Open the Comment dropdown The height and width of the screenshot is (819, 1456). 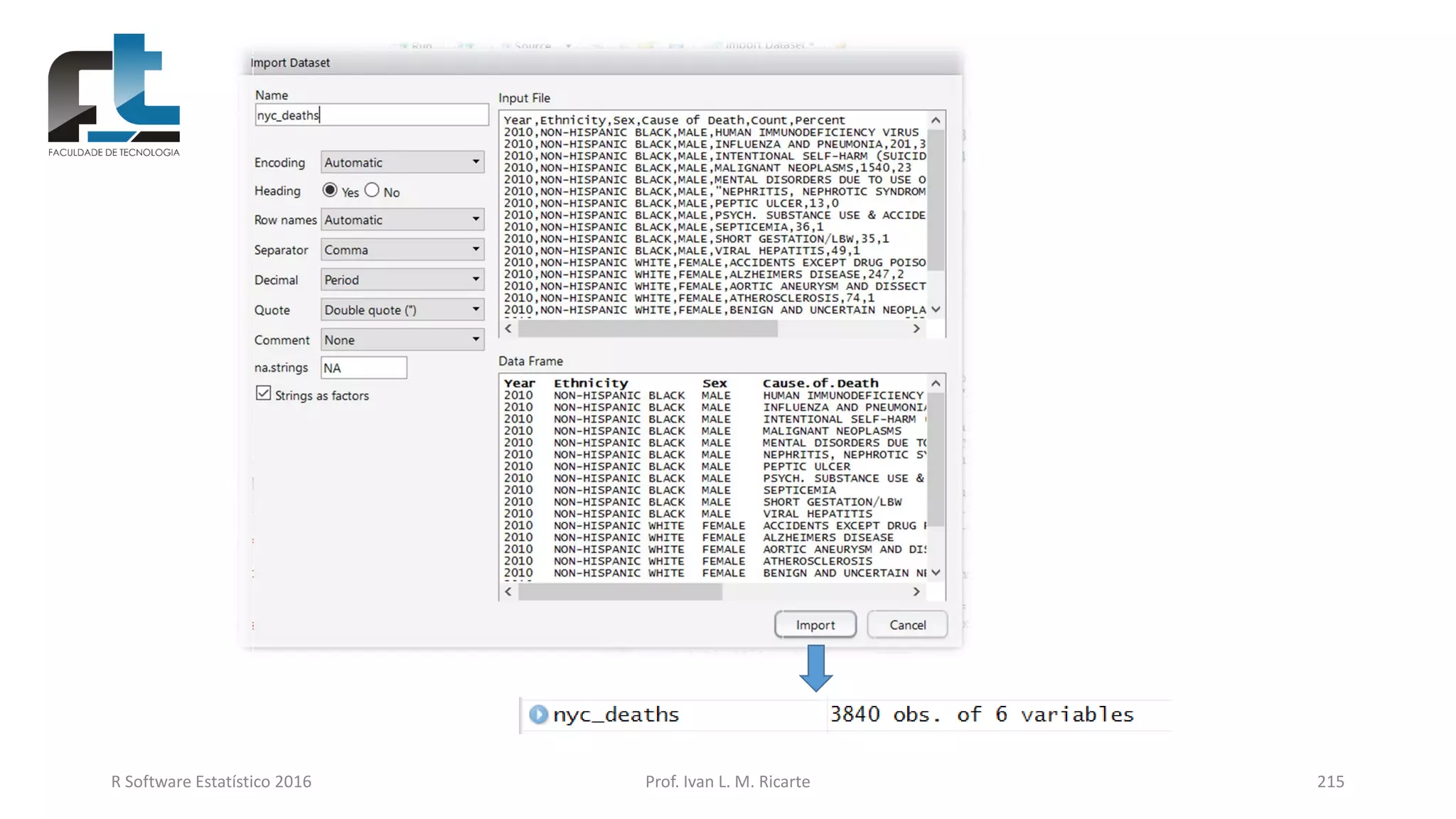(402, 340)
